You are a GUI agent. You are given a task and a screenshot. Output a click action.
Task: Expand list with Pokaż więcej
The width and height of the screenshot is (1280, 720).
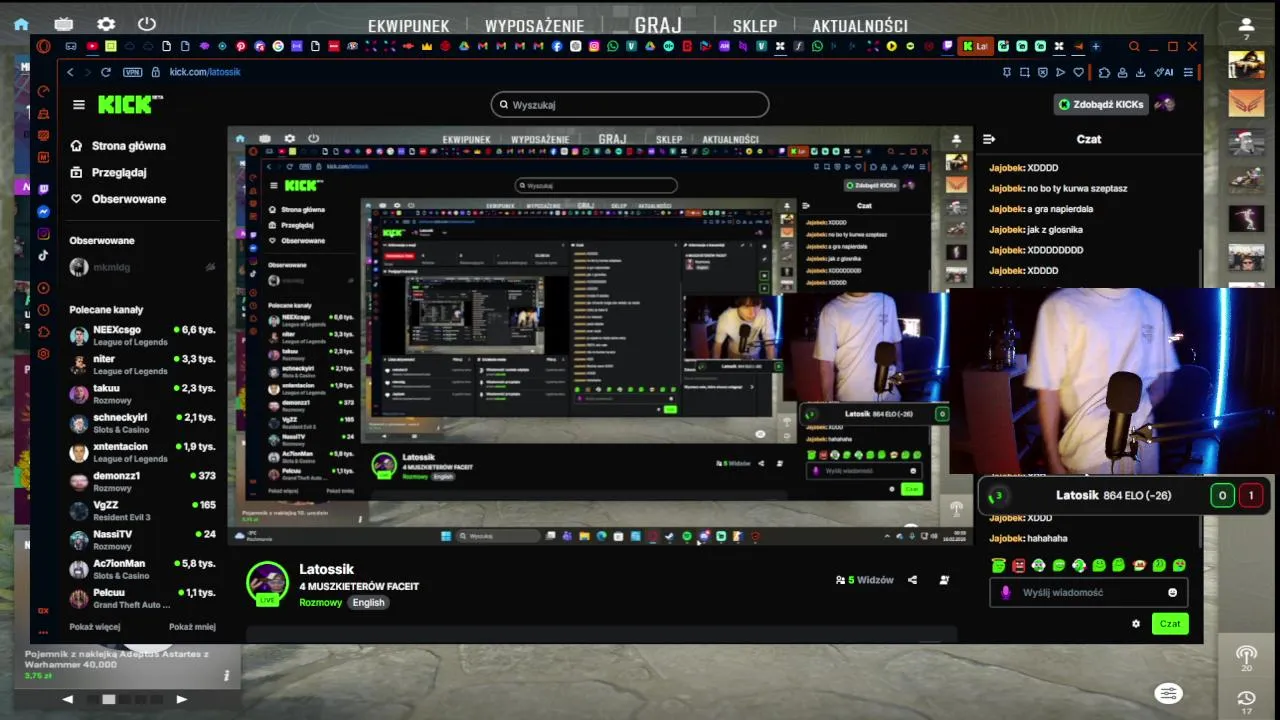tap(95, 627)
